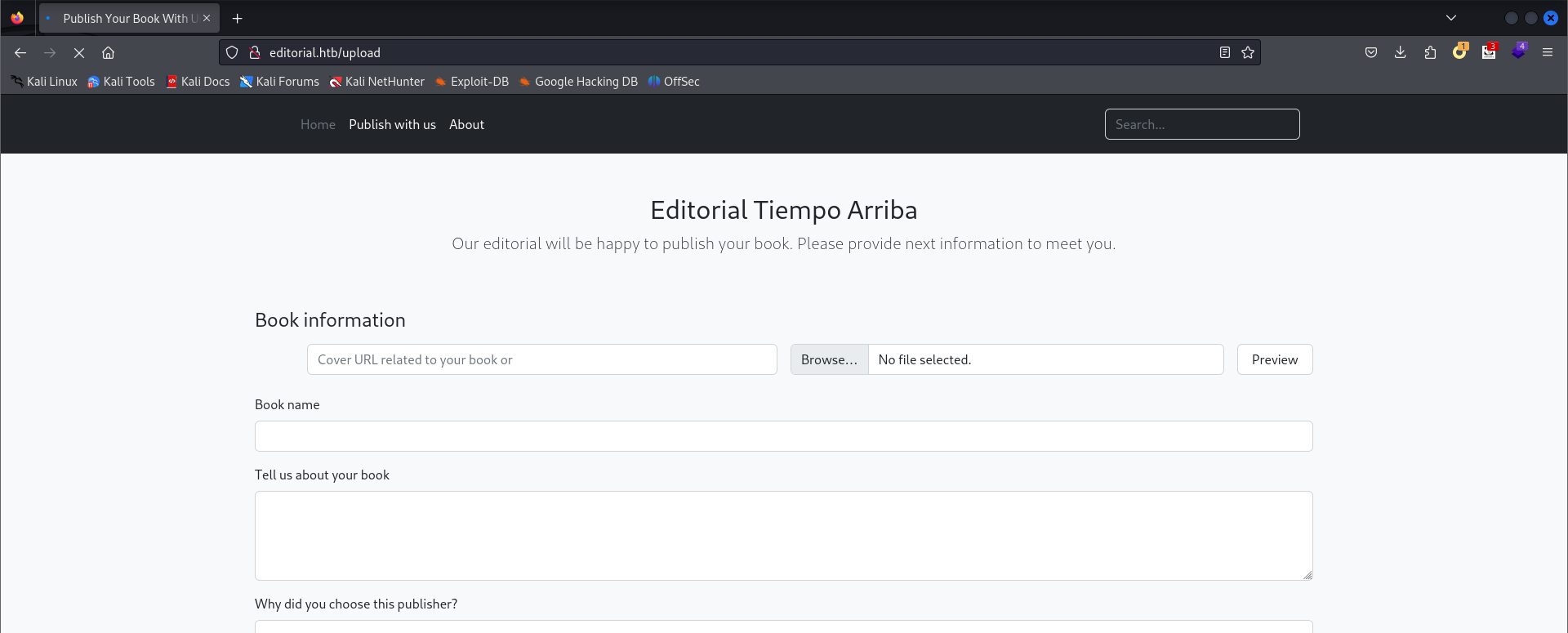
Task: Open the tracking protection shield icon
Action: pyautogui.click(x=232, y=52)
